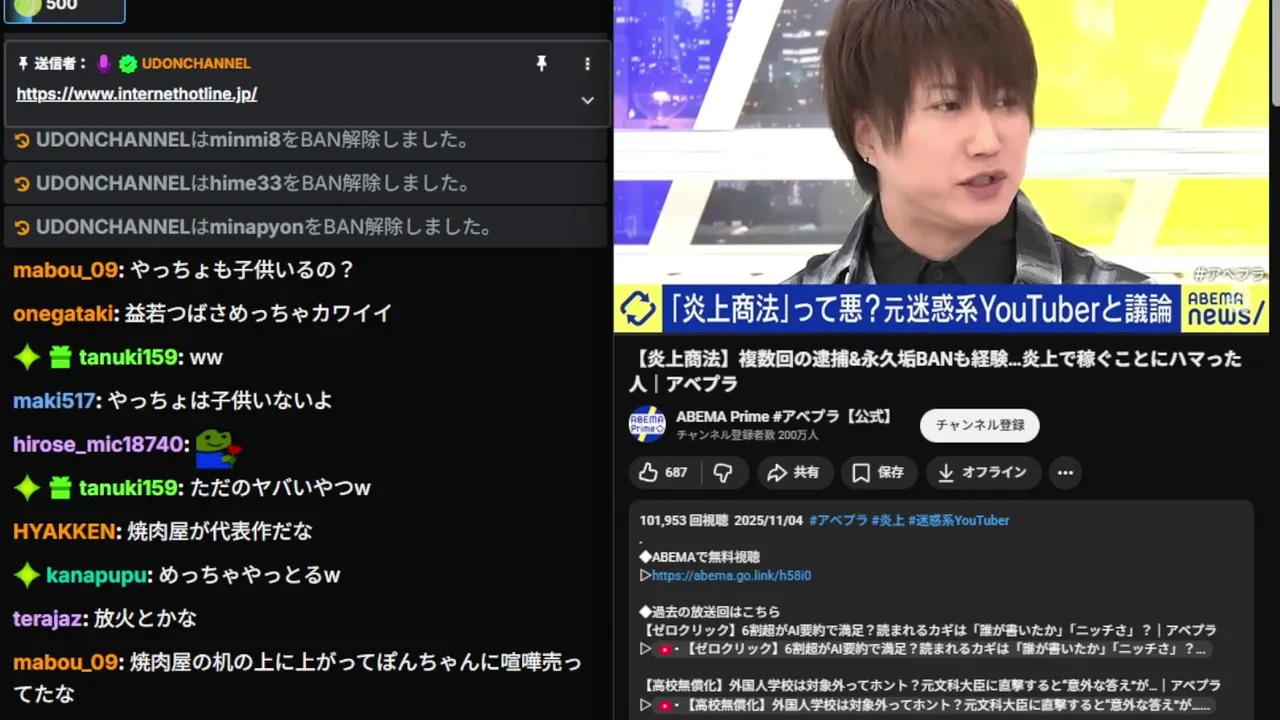Click the maki517 username in chat

click(54, 401)
